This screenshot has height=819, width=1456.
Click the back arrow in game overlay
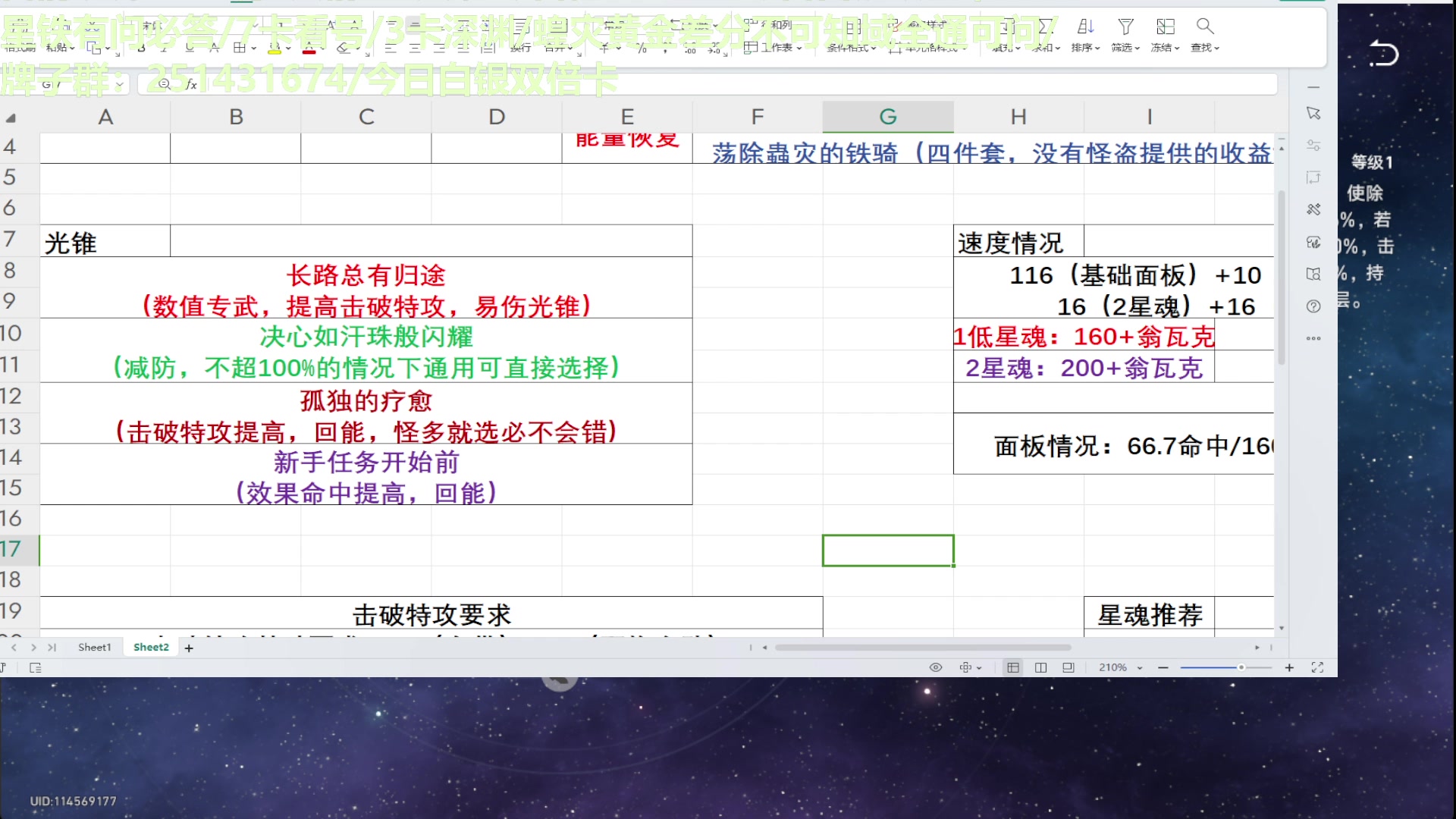pyautogui.click(x=1383, y=54)
